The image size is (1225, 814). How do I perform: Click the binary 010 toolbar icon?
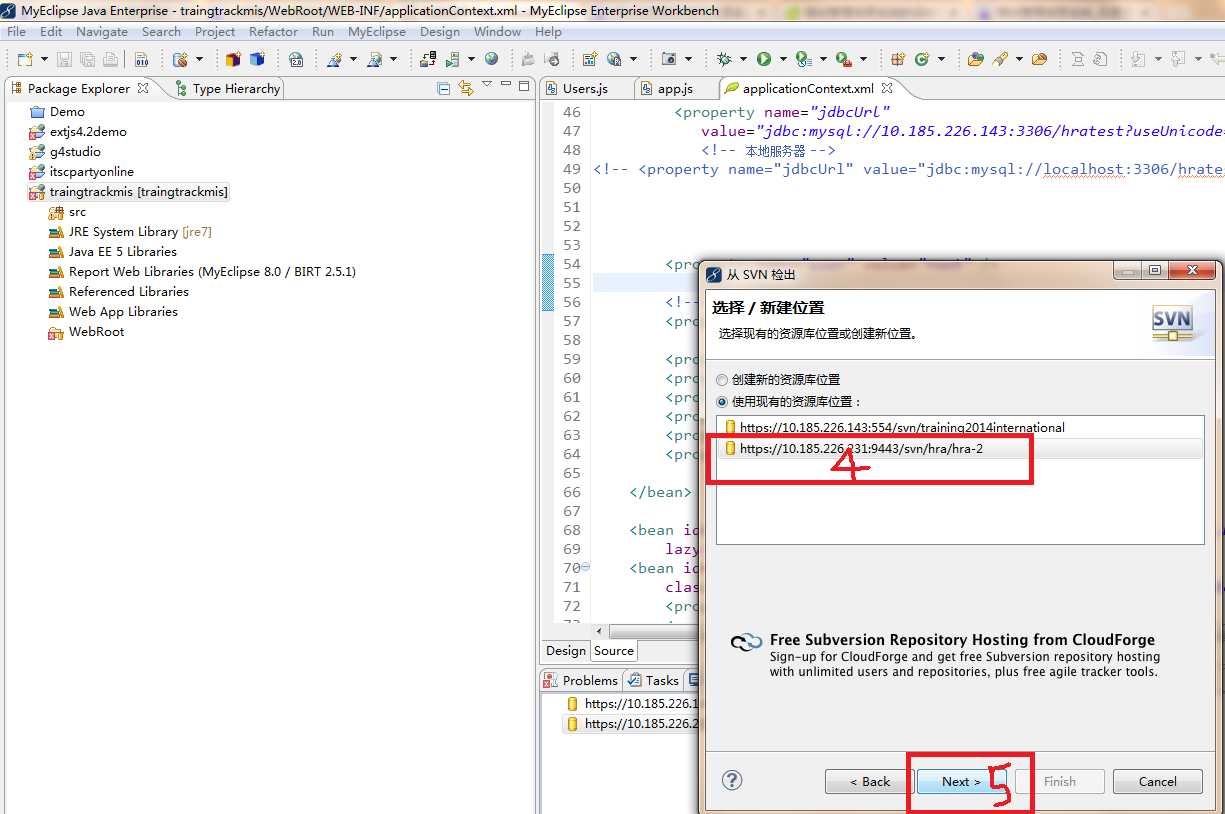click(142, 59)
